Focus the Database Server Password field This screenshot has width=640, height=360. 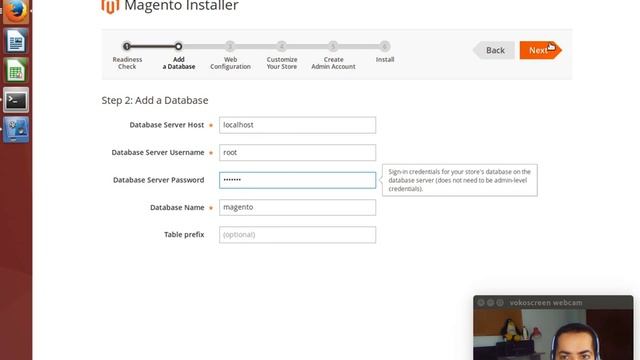coord(297,180)
